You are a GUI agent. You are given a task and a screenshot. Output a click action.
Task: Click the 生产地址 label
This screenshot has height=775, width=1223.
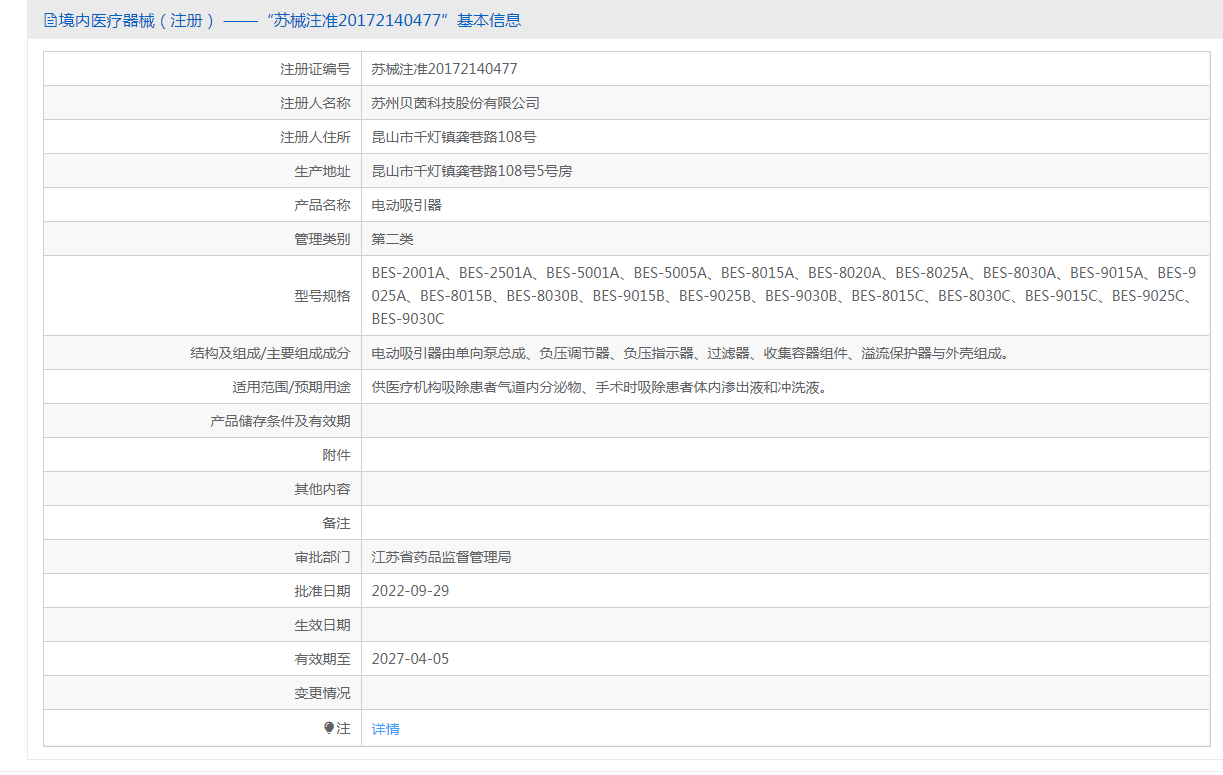(x=322, y=171)
